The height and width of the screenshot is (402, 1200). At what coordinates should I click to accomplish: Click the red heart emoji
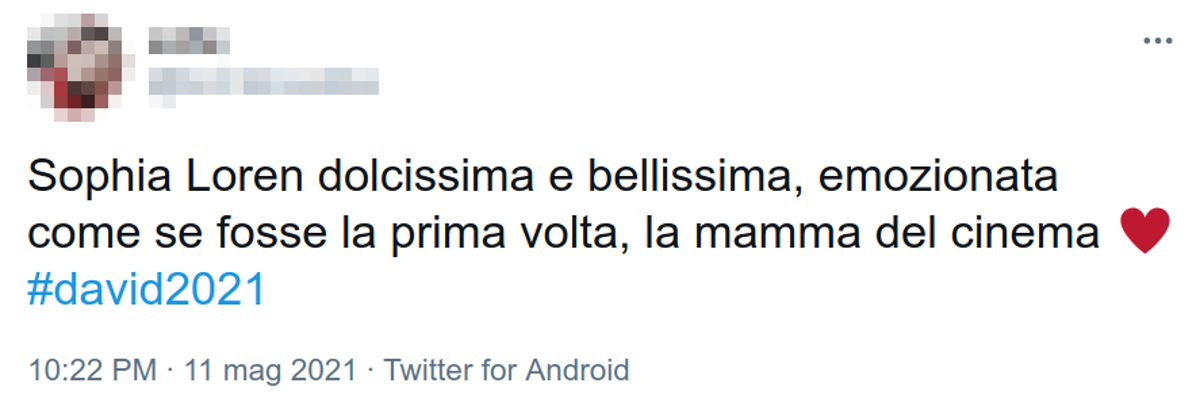tap(1145, 235)
